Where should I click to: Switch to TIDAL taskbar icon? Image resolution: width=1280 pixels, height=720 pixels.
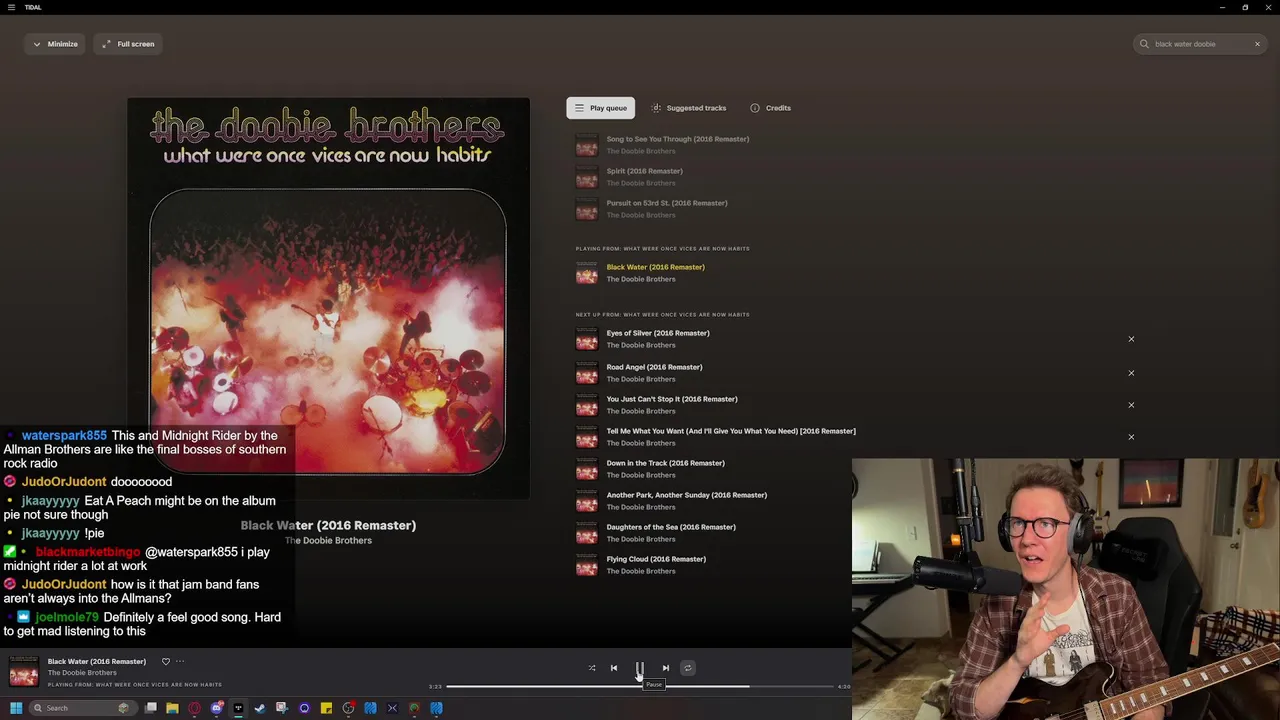(x=238, y=708)
